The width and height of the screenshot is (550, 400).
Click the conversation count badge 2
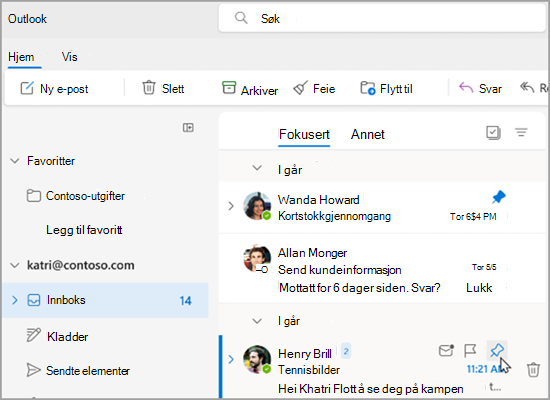[346, 351]
